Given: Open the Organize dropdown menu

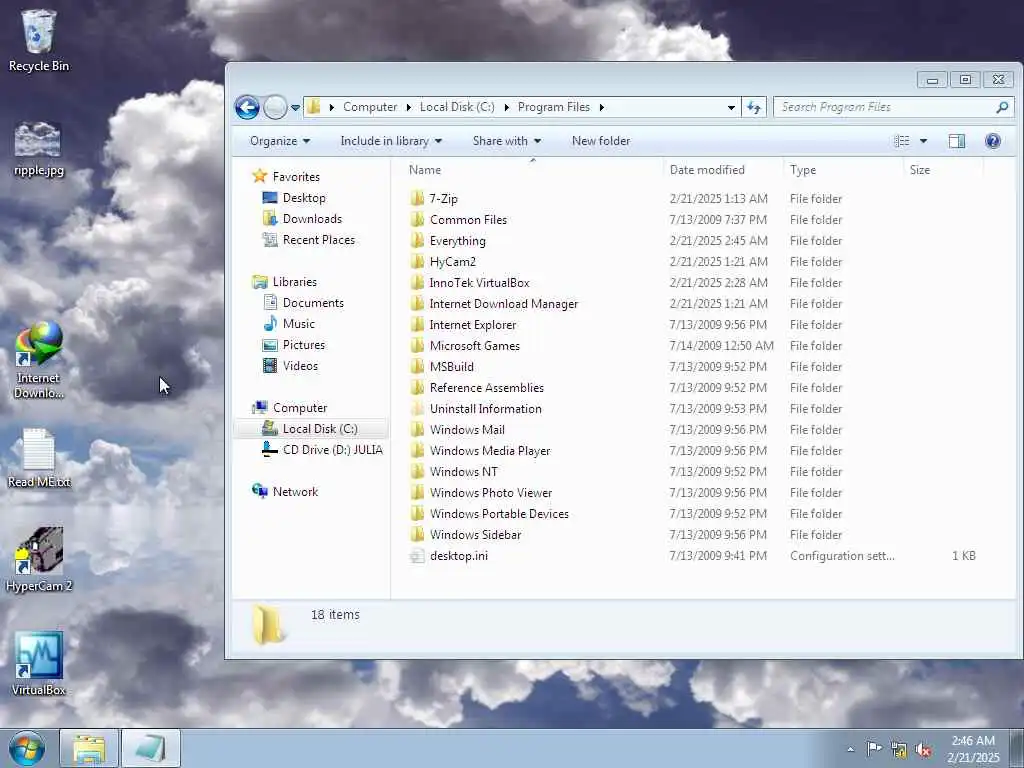Looking at the screenshot, I should pyautogui.click(x=280, y=141).
